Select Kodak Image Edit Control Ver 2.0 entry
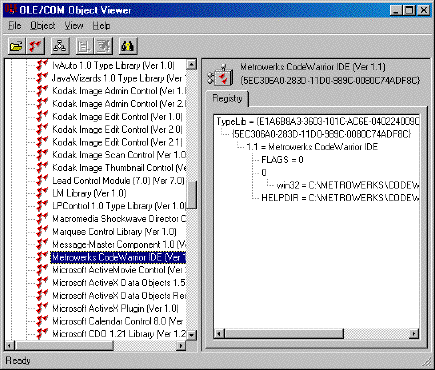The image size is (435, 370). tap(117, 129)
